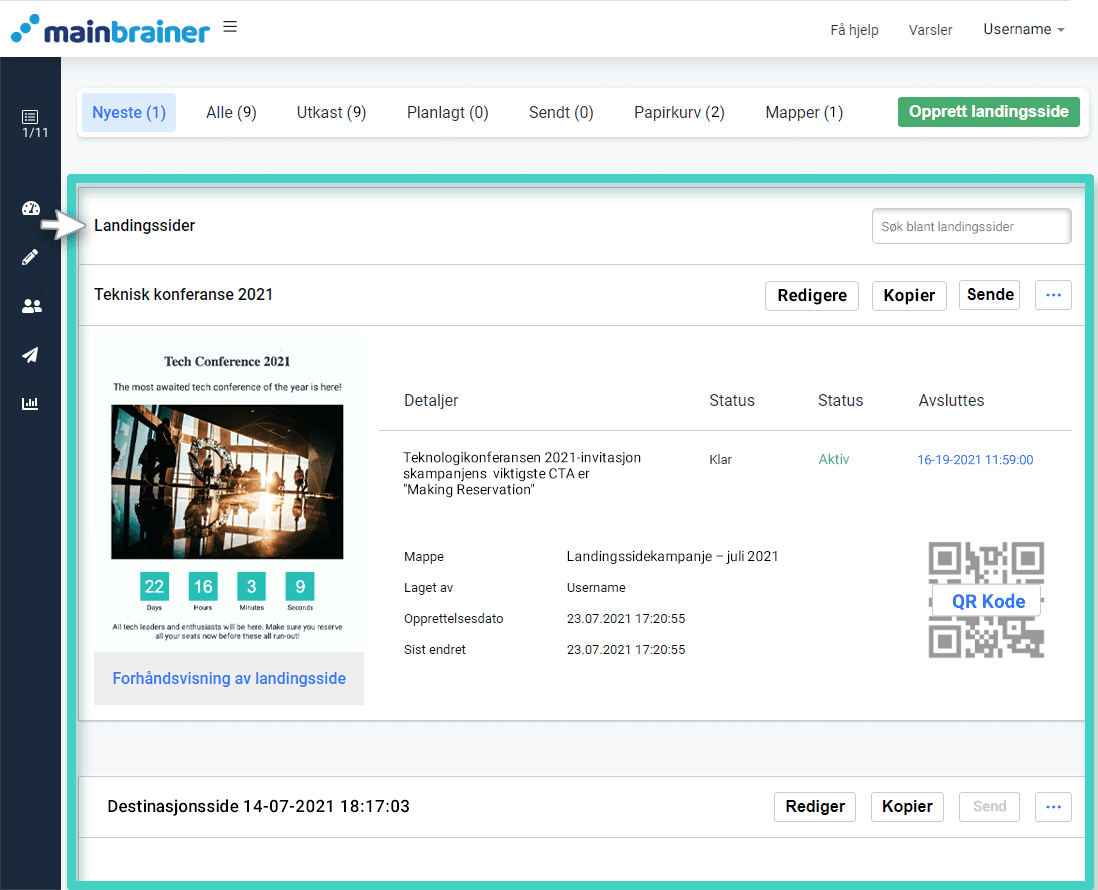This screenshot has height=890, width=1098.
Task: Switch to the Utkast tab
Action: (331, 112)
